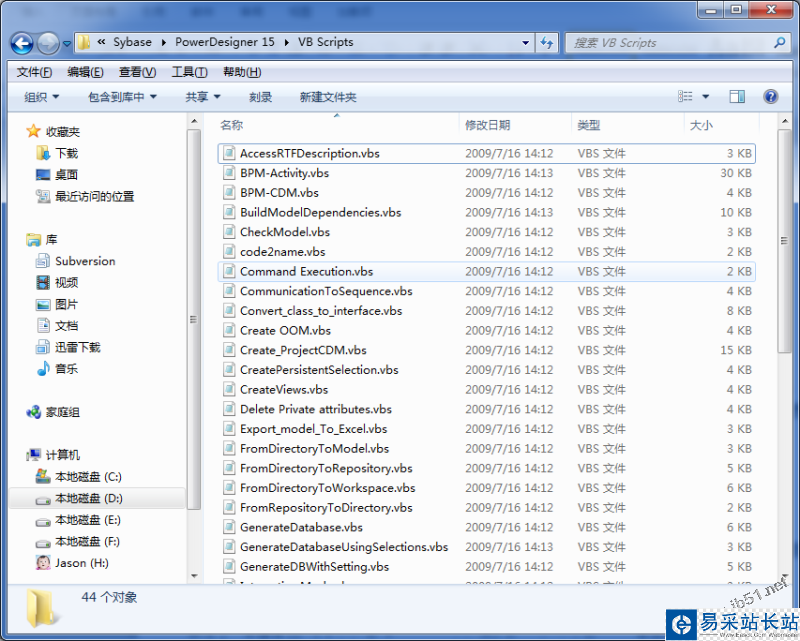Toggle the preview pane icon
Image resolution: width=800 pixels, height=641 pixels.
click(737, 96)
